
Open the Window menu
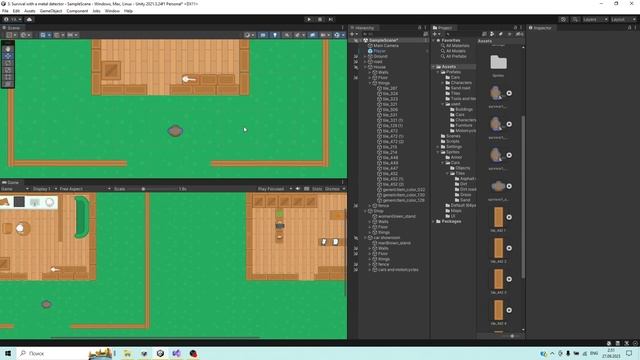click(112, 11)
